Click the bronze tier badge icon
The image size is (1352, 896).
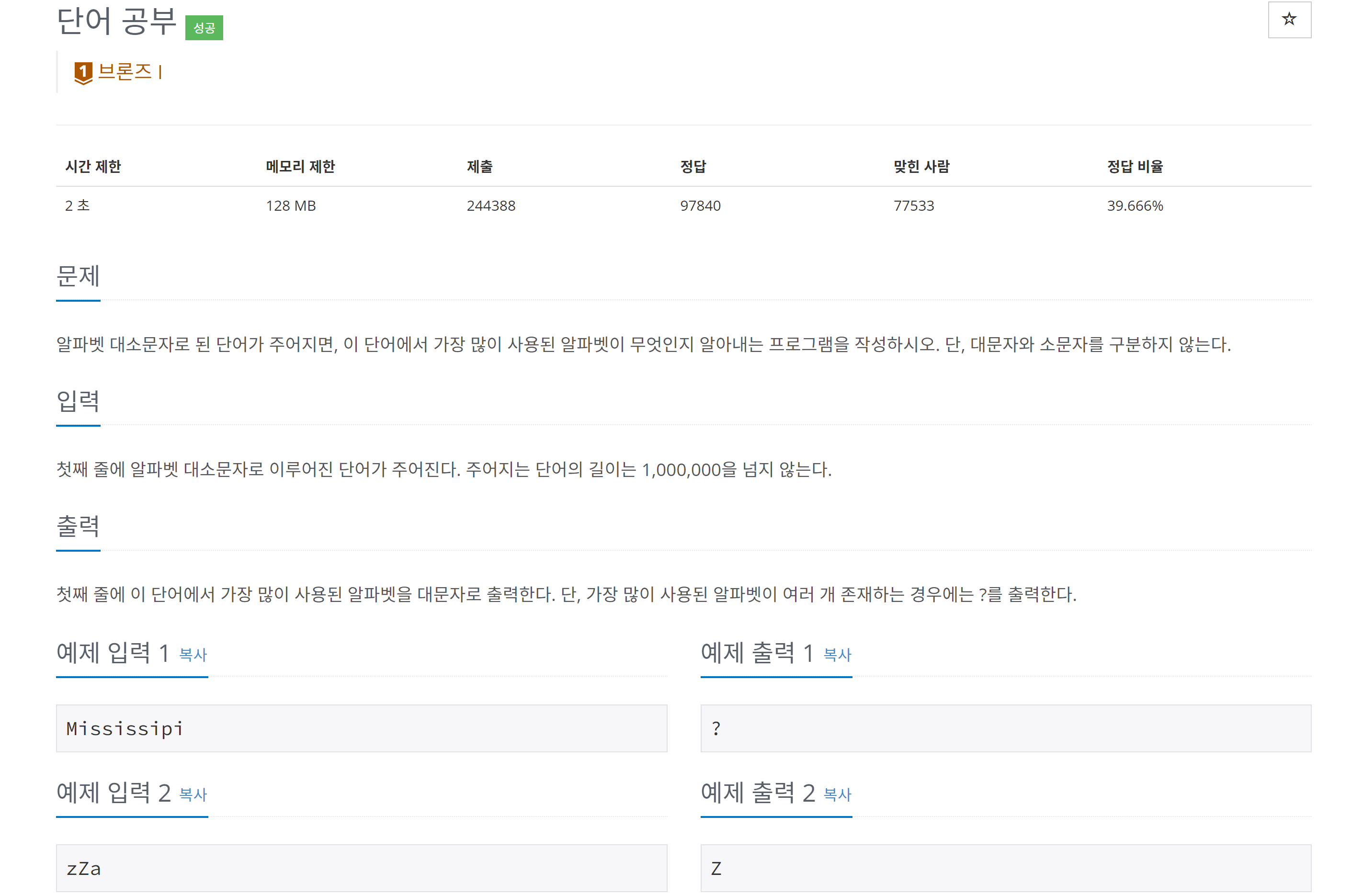point(83,73)
